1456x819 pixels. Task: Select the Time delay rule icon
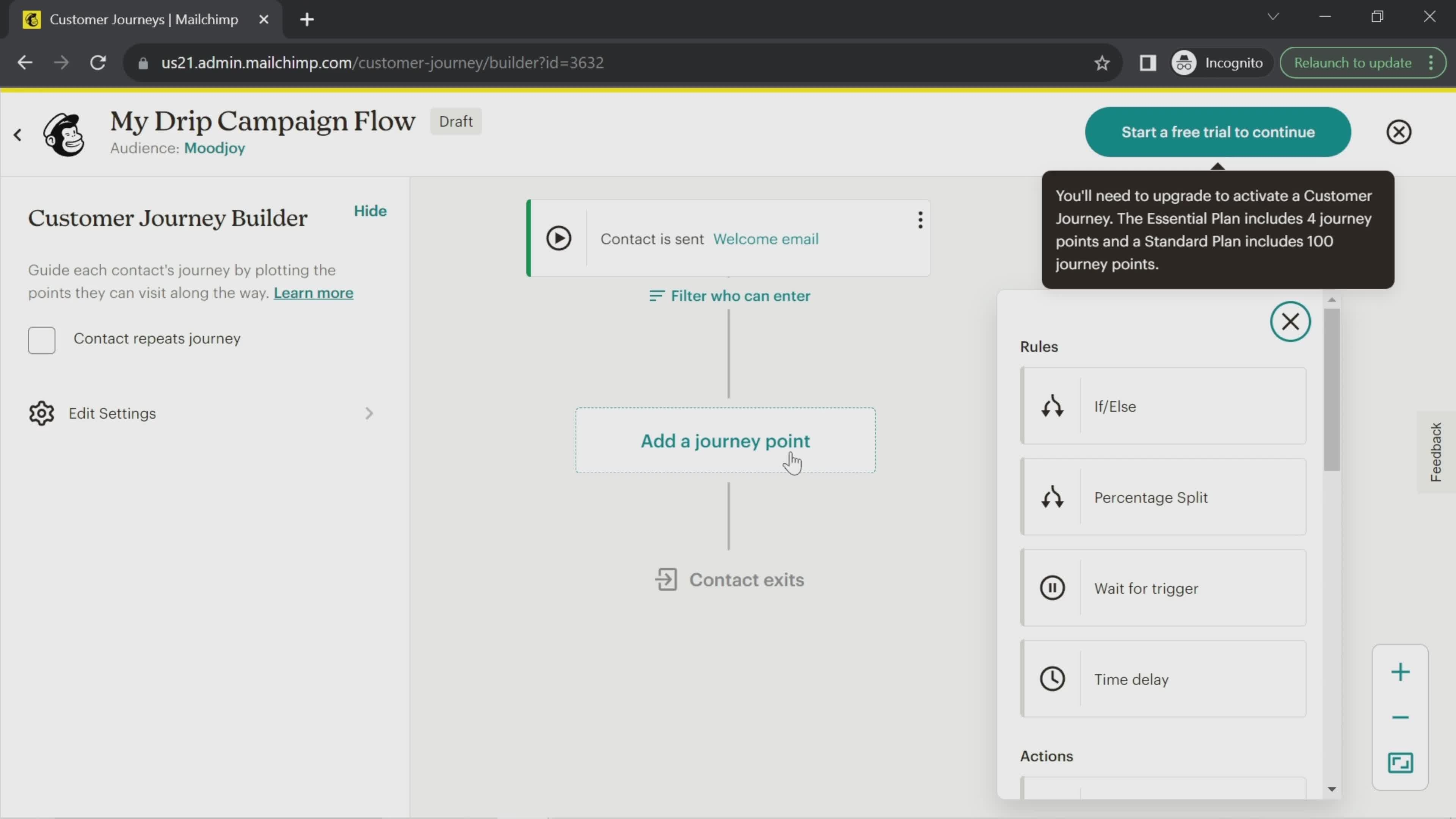click(1052, 679)
